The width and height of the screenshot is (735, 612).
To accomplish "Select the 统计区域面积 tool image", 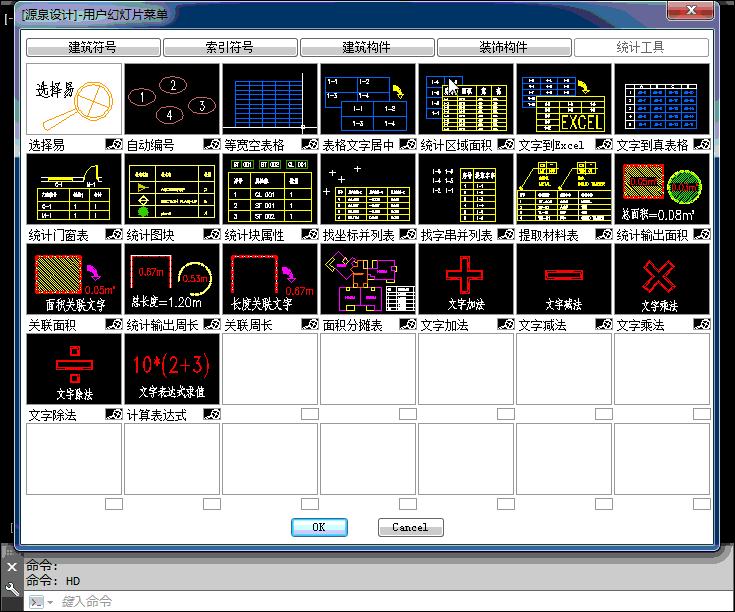I will point(466,99).
